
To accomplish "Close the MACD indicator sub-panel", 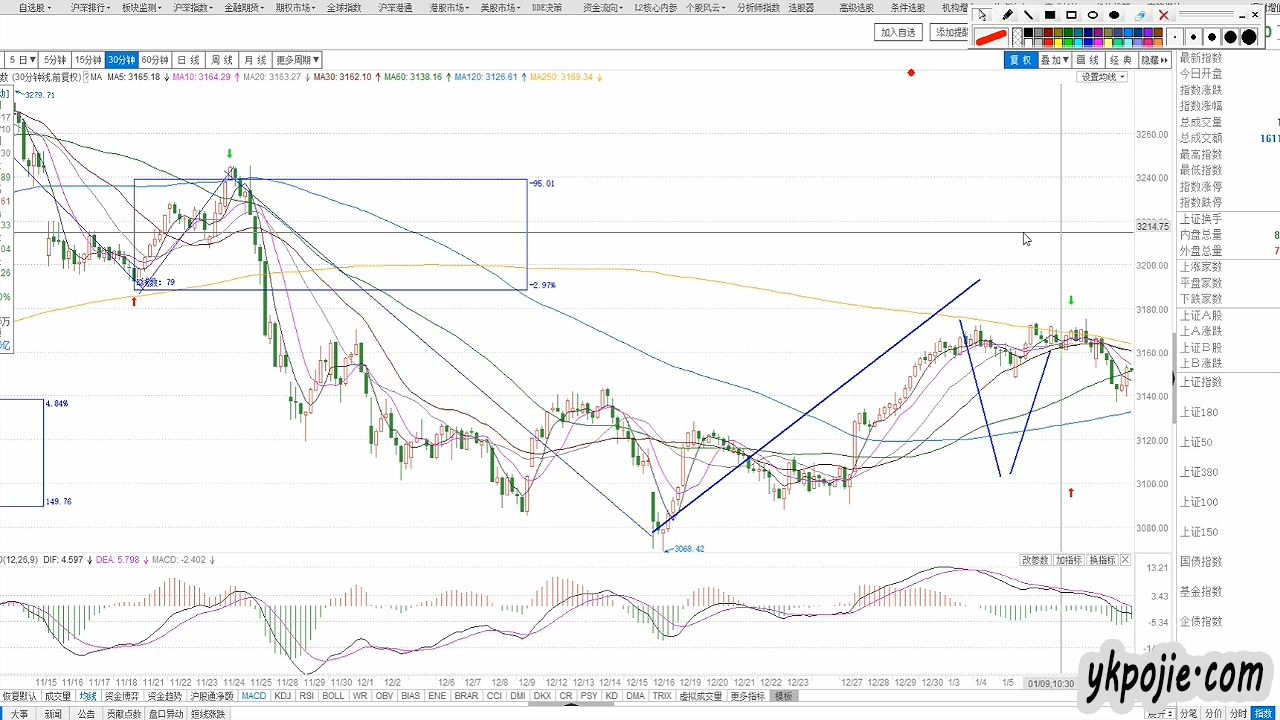I will pyautogui.click(x=1125, y=560).
